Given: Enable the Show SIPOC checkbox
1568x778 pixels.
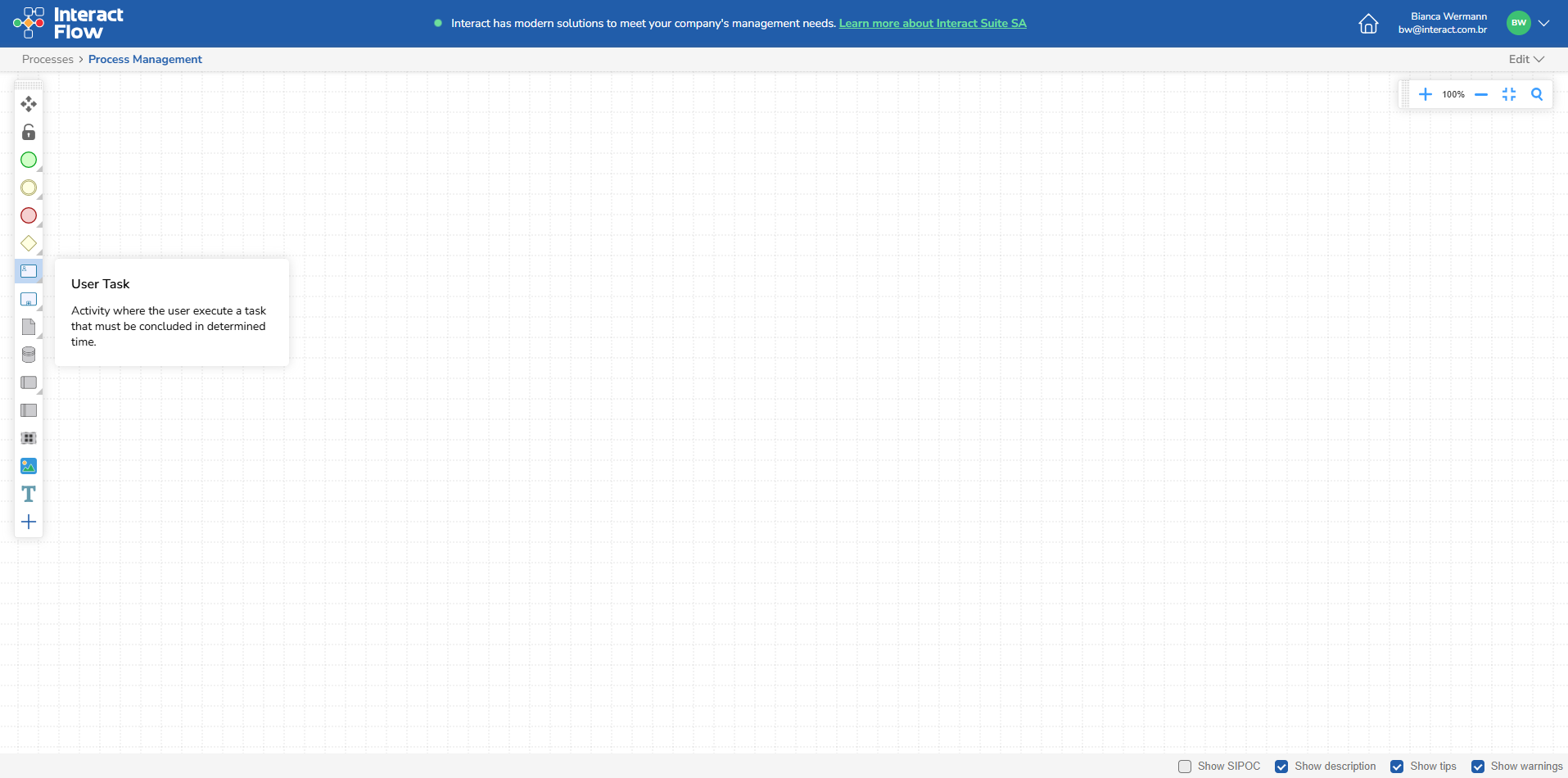Looking at the screenshot, I should click(1185, 767).
